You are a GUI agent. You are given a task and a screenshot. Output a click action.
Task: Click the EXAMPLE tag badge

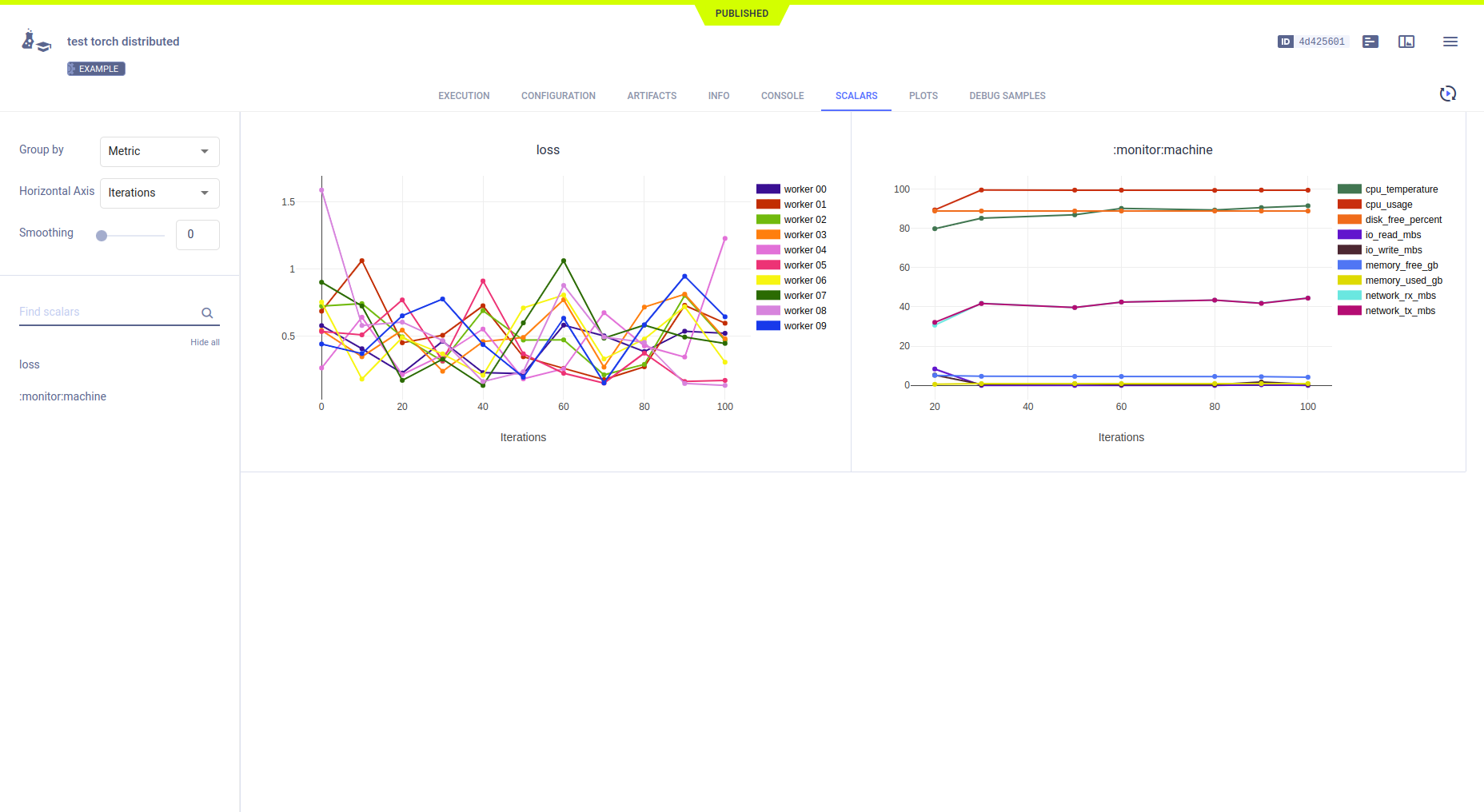[96, 69]
